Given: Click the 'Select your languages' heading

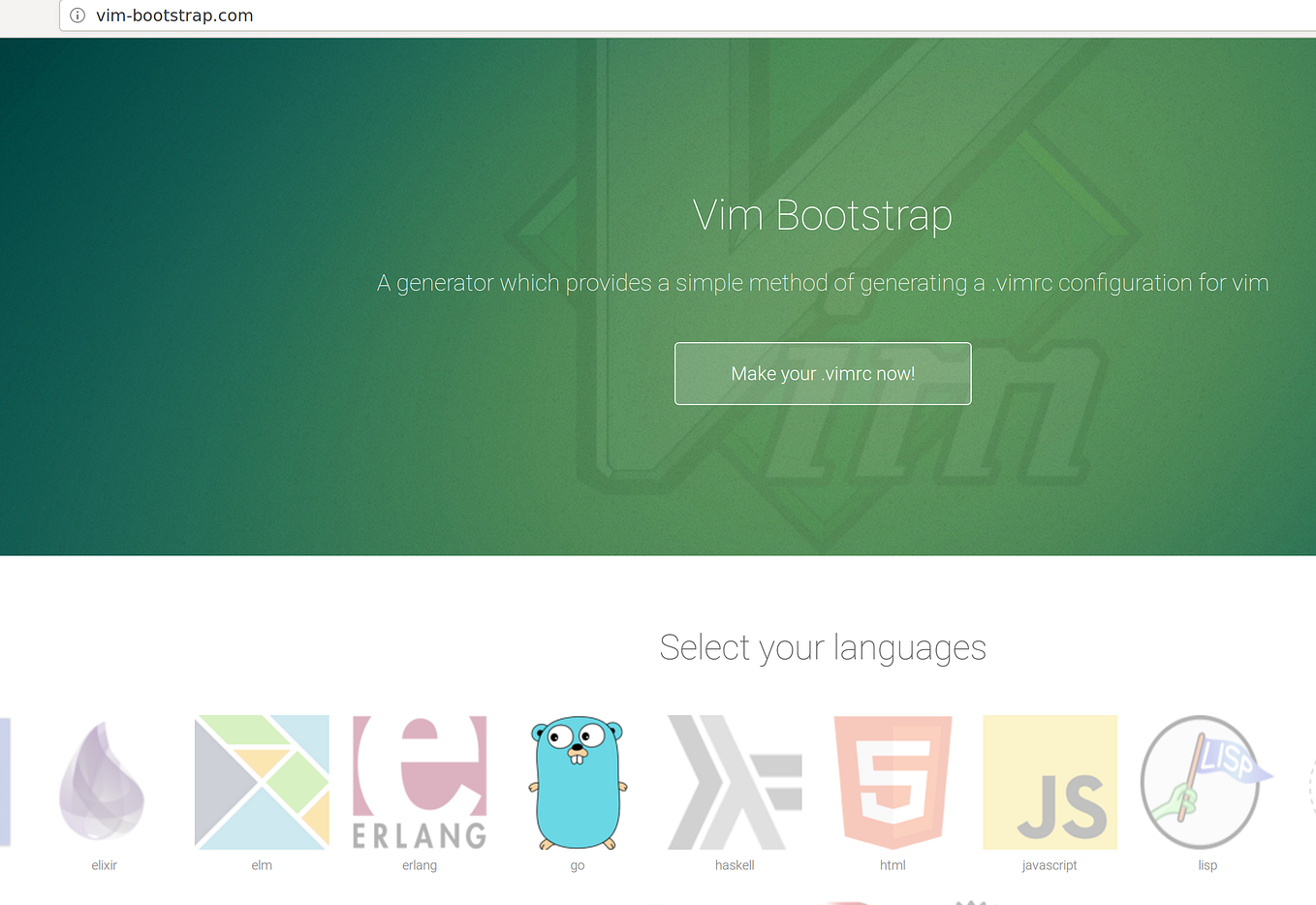Looking at the screenshot, I should [x=822, y=646].
